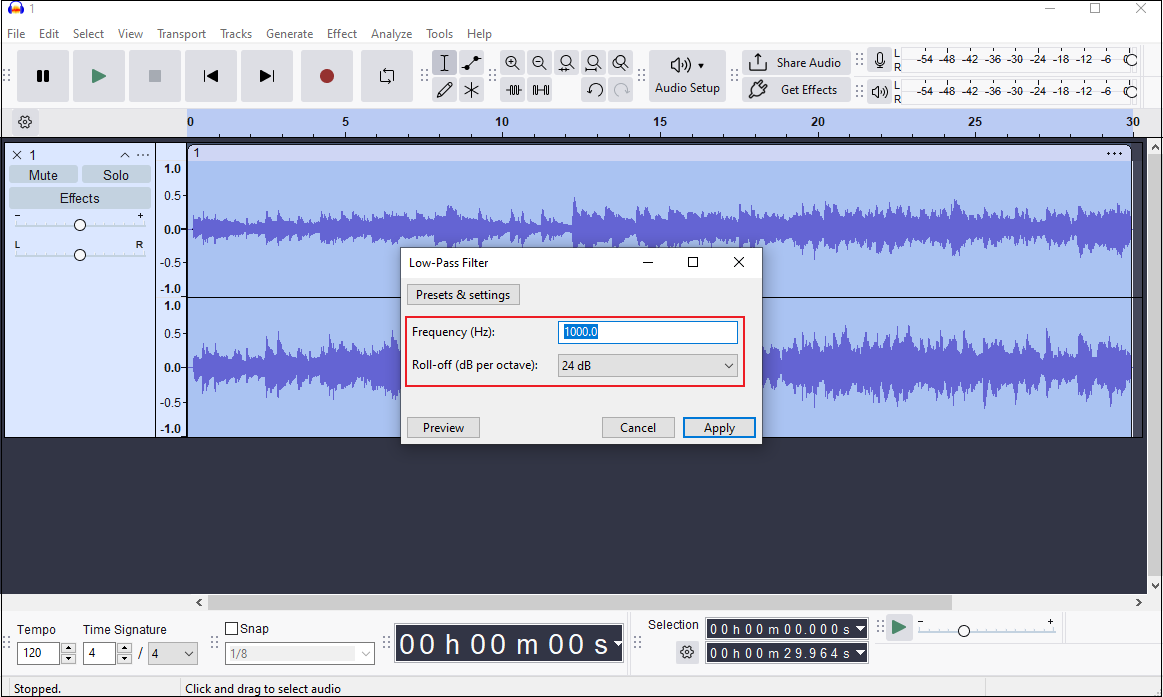Select the Selection tool
The image size is (1163, 697).
444,62
